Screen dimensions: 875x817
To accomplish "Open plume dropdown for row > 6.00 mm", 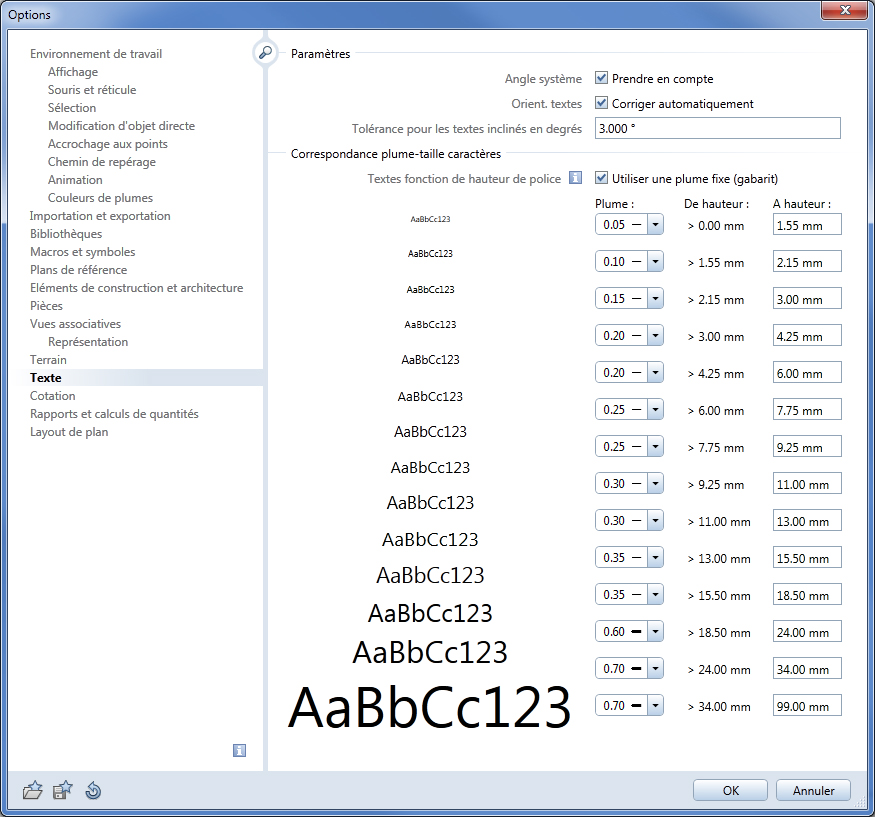I will [655, 410].
